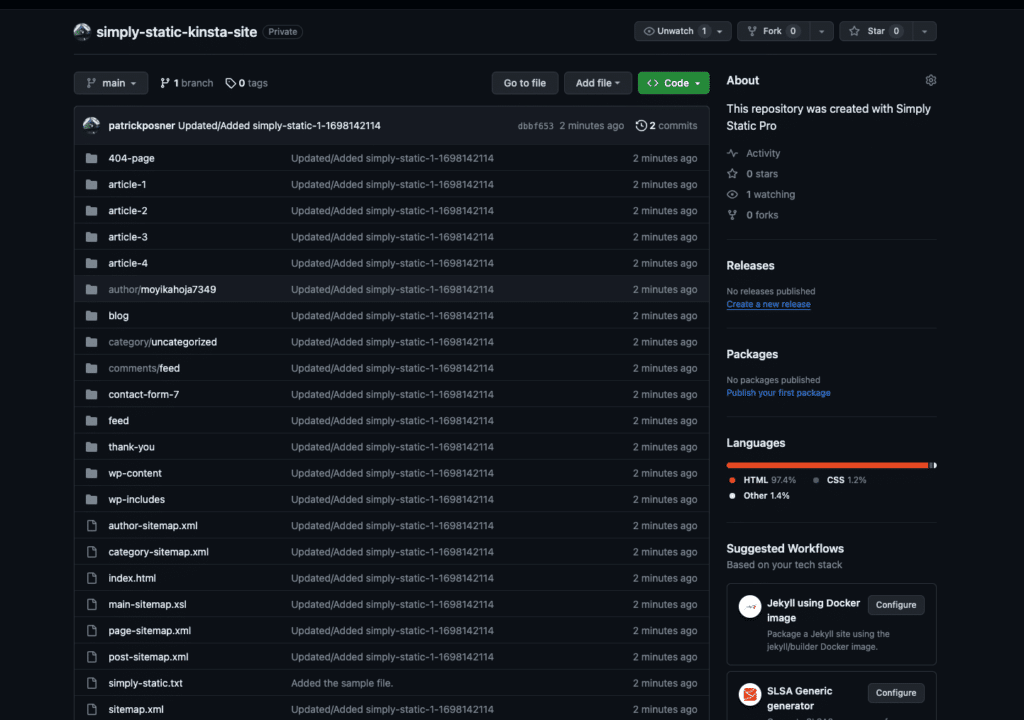Click the folder icon for 404-page
The image size is (1024, 720).
91,158
